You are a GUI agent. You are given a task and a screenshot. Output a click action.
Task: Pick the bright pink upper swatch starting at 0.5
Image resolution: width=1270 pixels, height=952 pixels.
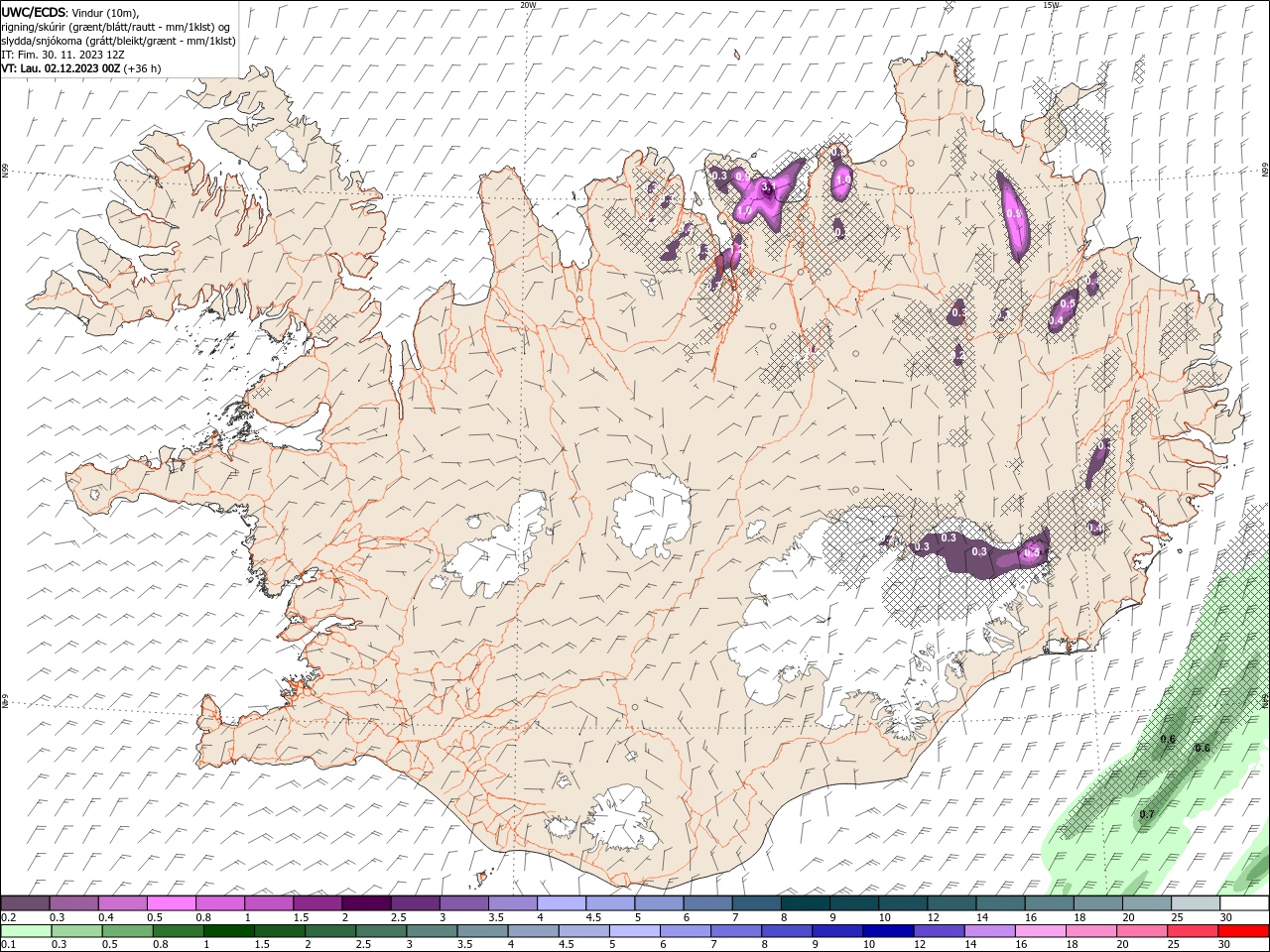171,903
